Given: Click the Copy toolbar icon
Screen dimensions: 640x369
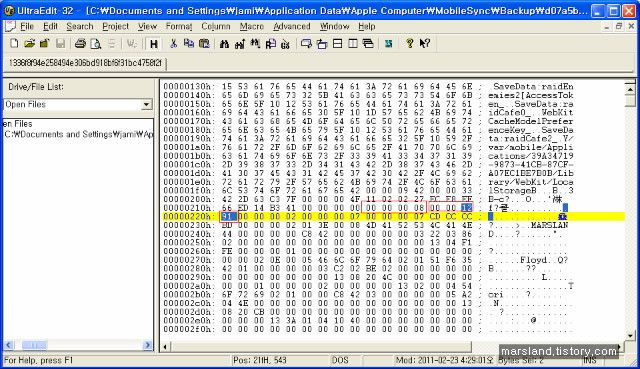Looking at the screenshot, I should click(x=189, y=43).
